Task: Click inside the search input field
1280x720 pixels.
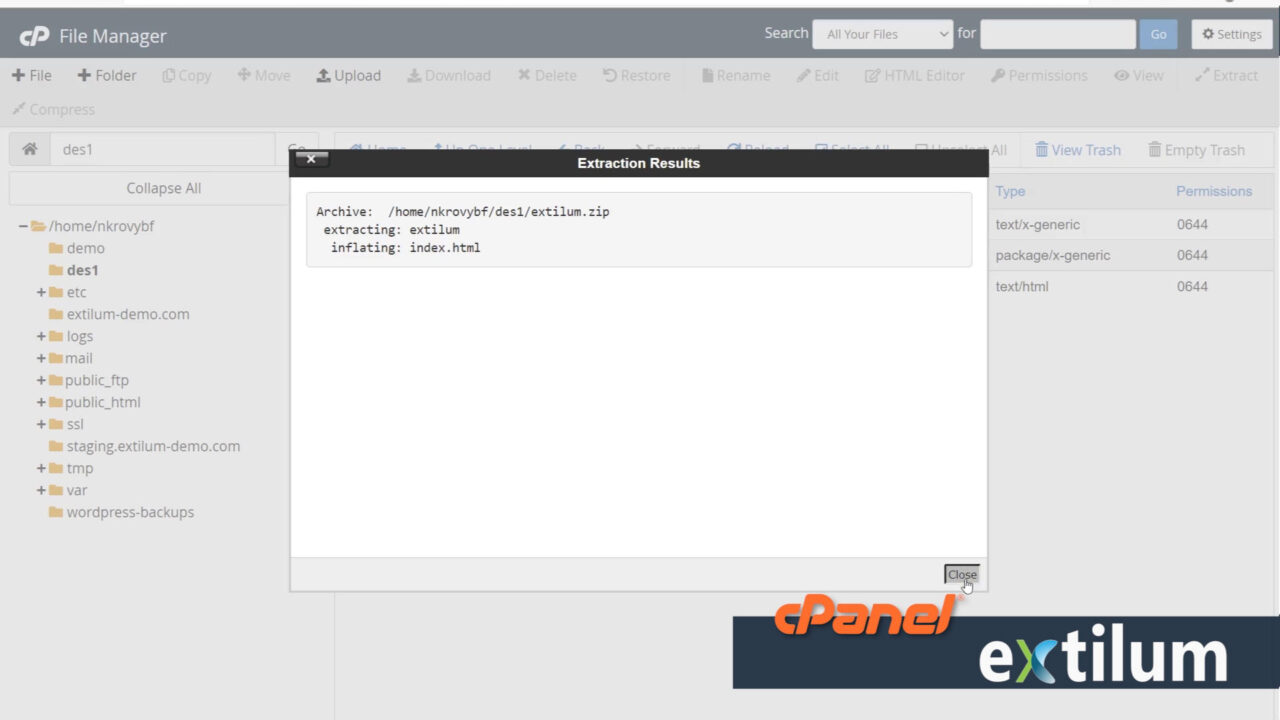Action: [x=1057, y=33]
